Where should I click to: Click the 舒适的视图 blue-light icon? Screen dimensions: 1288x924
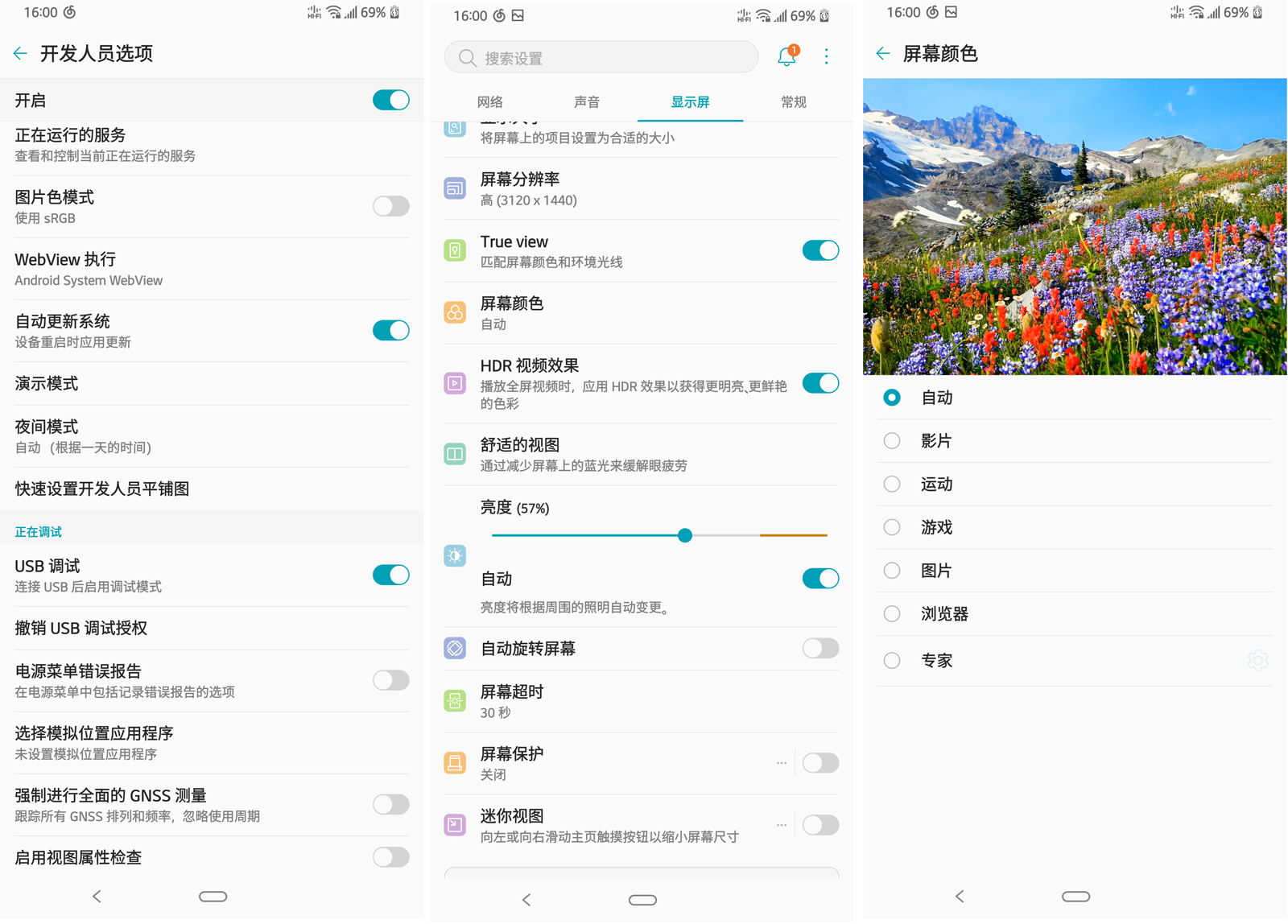[455, 454]
